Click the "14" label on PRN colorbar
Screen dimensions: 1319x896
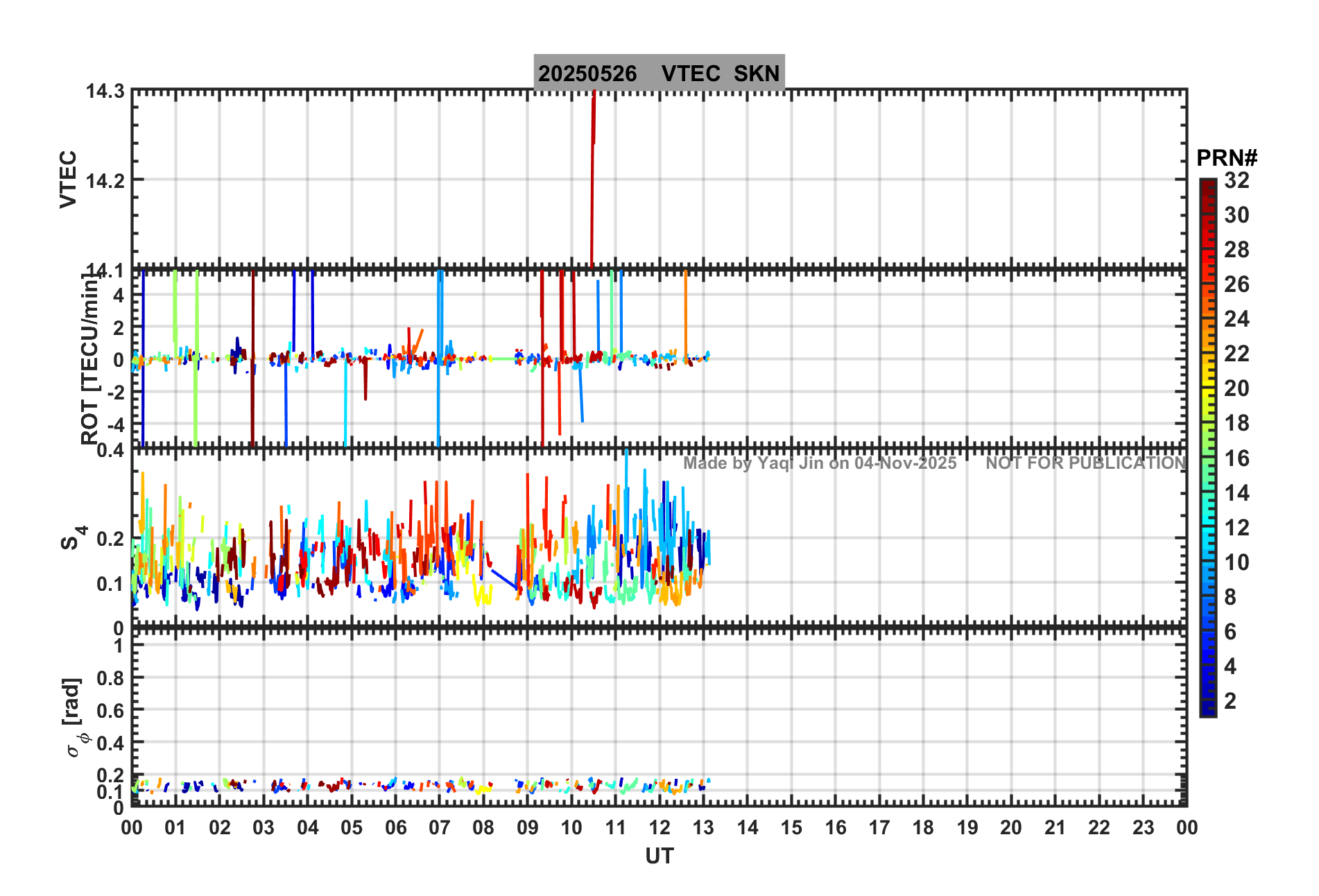click(1236, 493)
